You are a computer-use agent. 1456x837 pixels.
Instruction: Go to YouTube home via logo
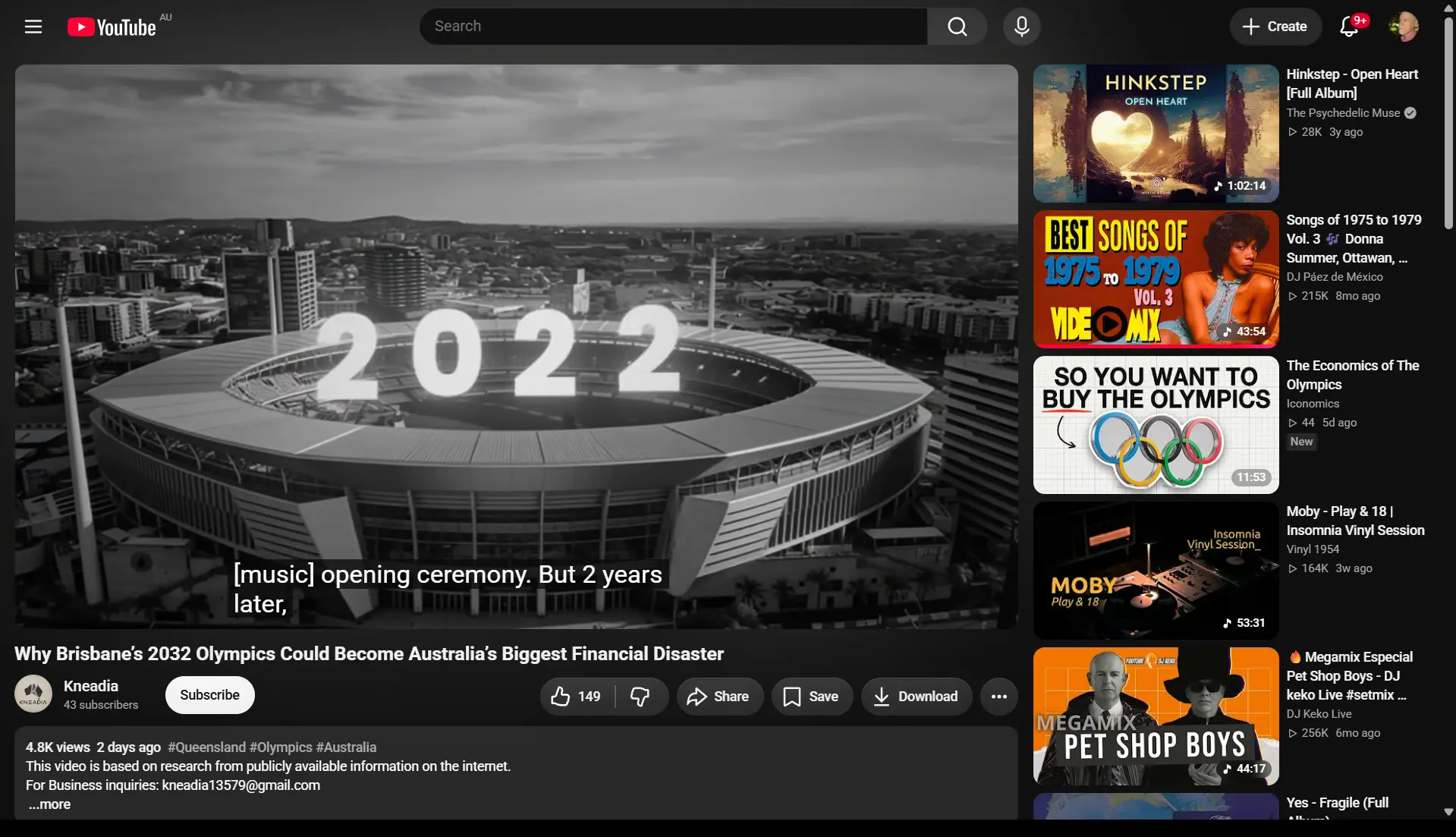[x=112, y=27]
